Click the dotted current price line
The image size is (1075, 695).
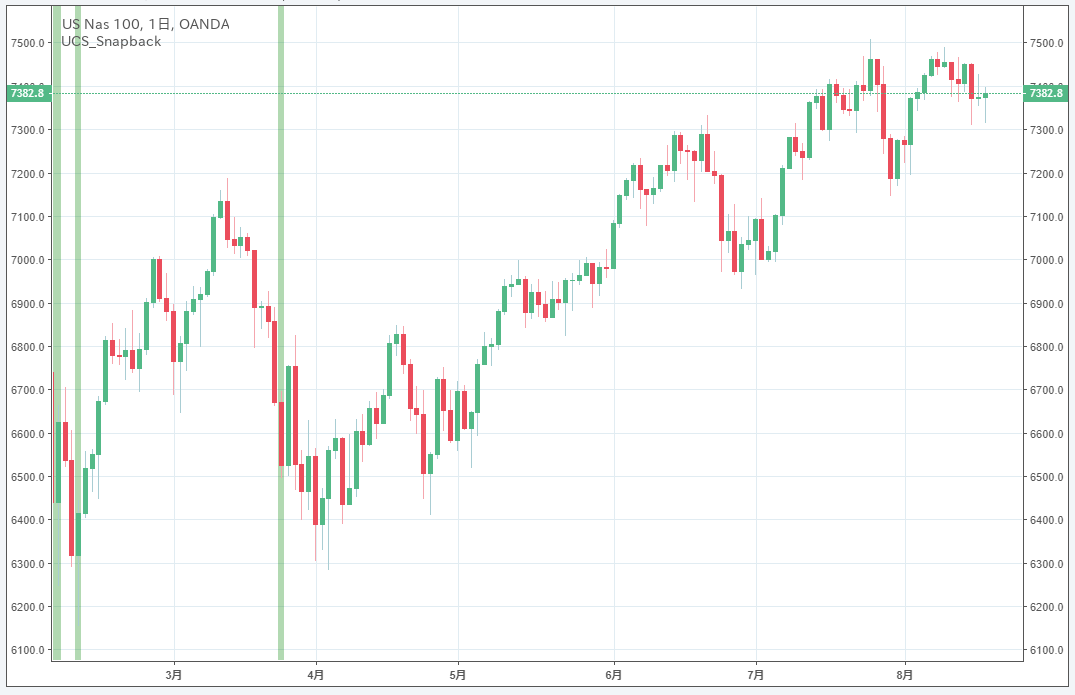[500, 93]
